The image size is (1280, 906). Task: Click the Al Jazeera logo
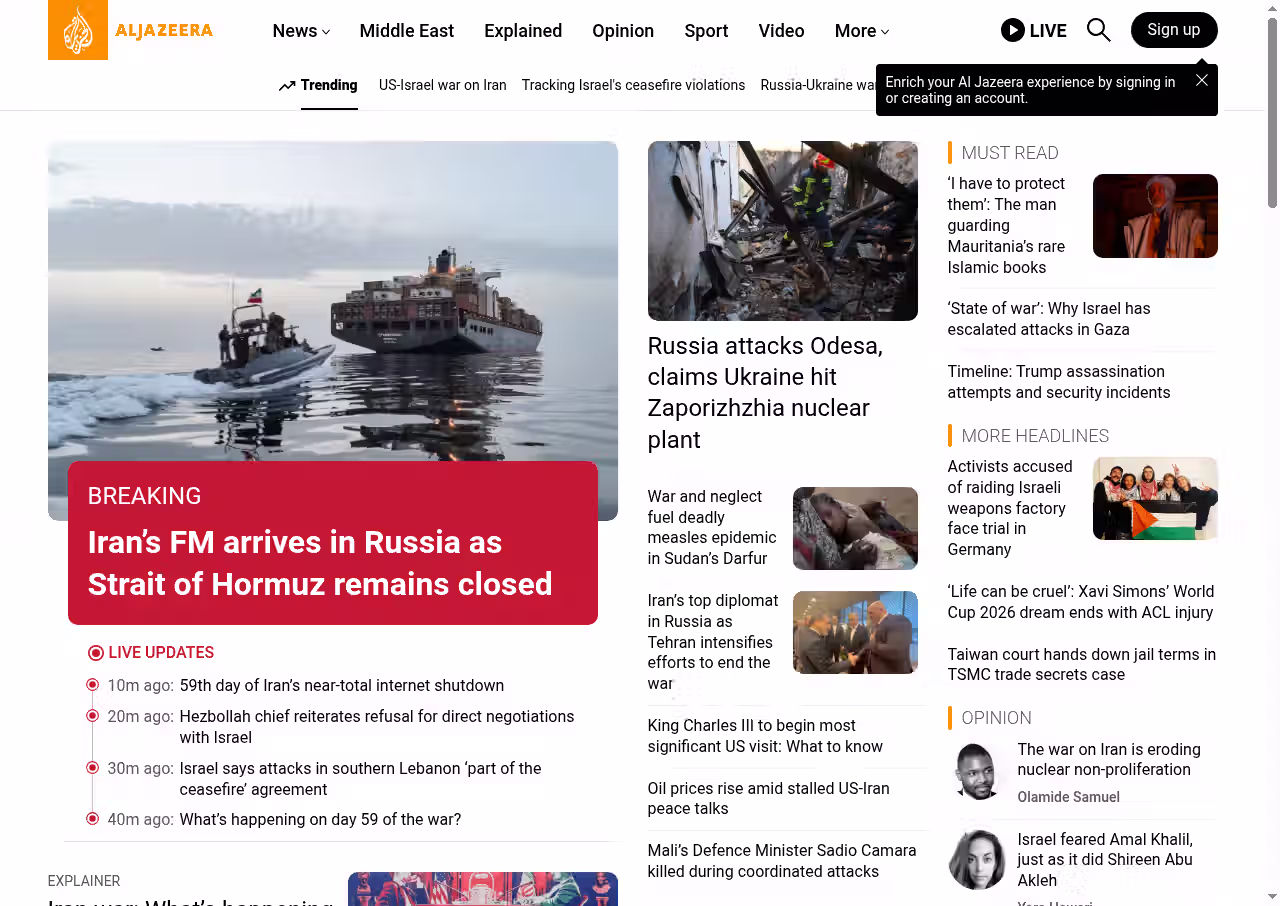point(131,30)
